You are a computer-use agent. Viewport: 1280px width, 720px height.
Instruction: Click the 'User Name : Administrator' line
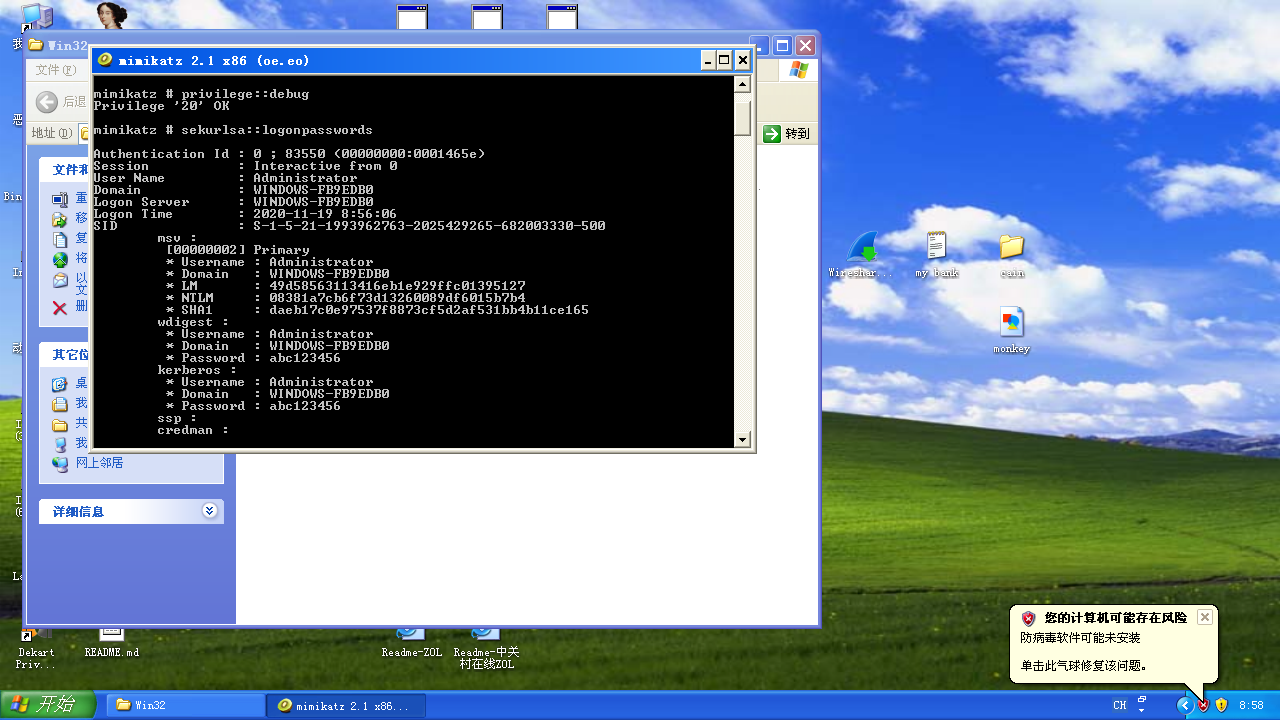[225, 178]
